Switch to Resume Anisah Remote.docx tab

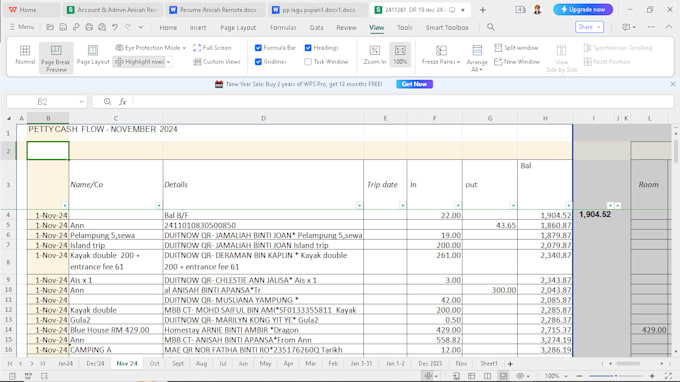214,10
